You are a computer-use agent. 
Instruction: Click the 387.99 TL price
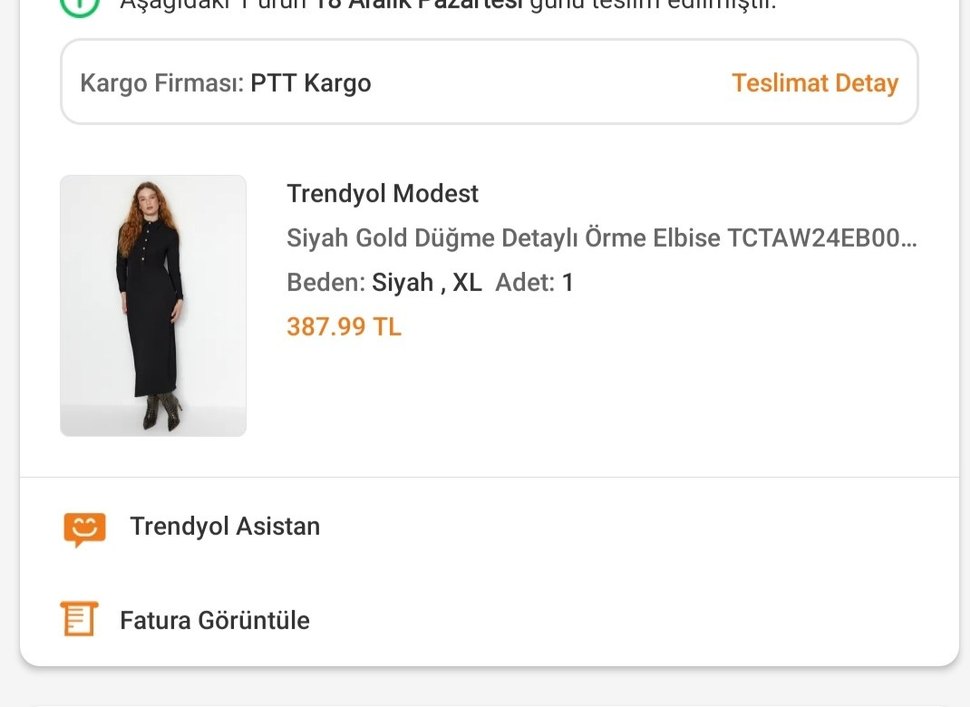coord(343,326)
